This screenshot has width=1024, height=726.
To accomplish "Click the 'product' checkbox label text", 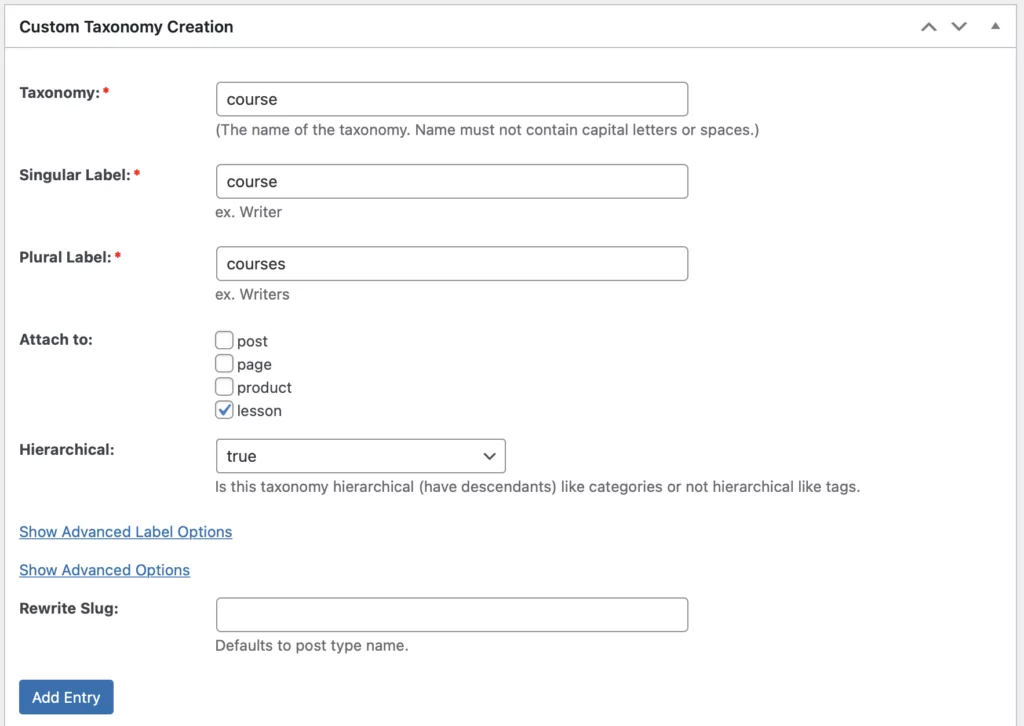I will coord(264,388).
